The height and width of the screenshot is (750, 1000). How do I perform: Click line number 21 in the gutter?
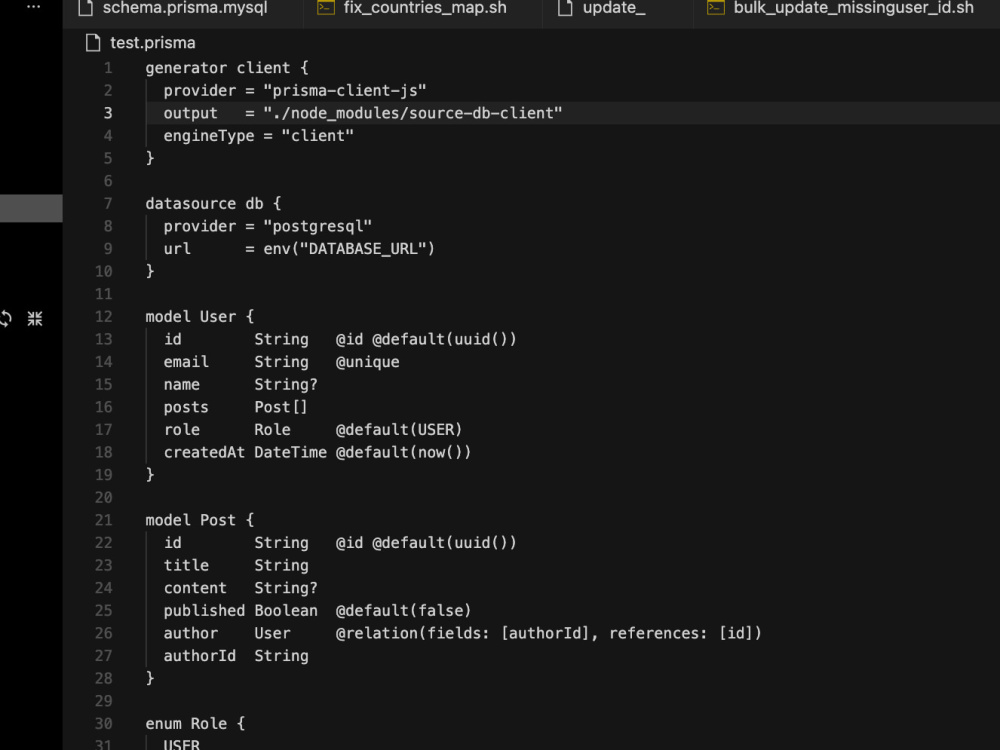(x=103, y=520)
